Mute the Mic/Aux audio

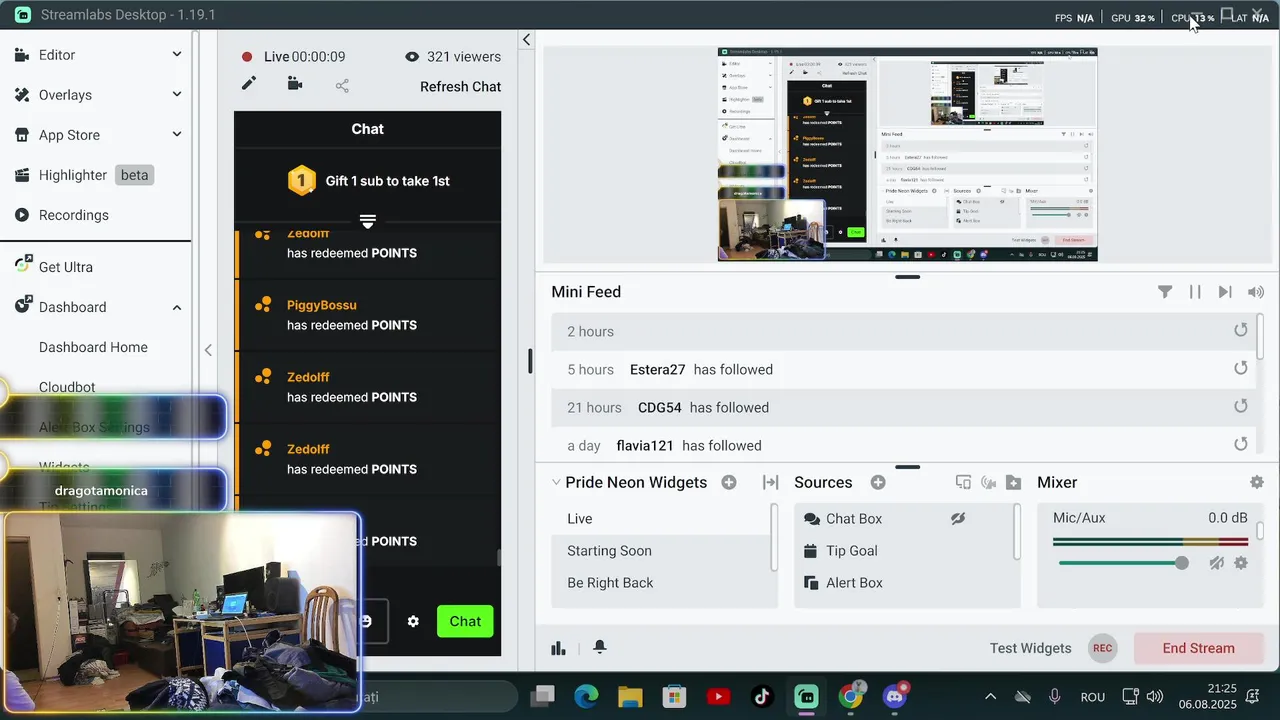click(x=1216, y=563)
